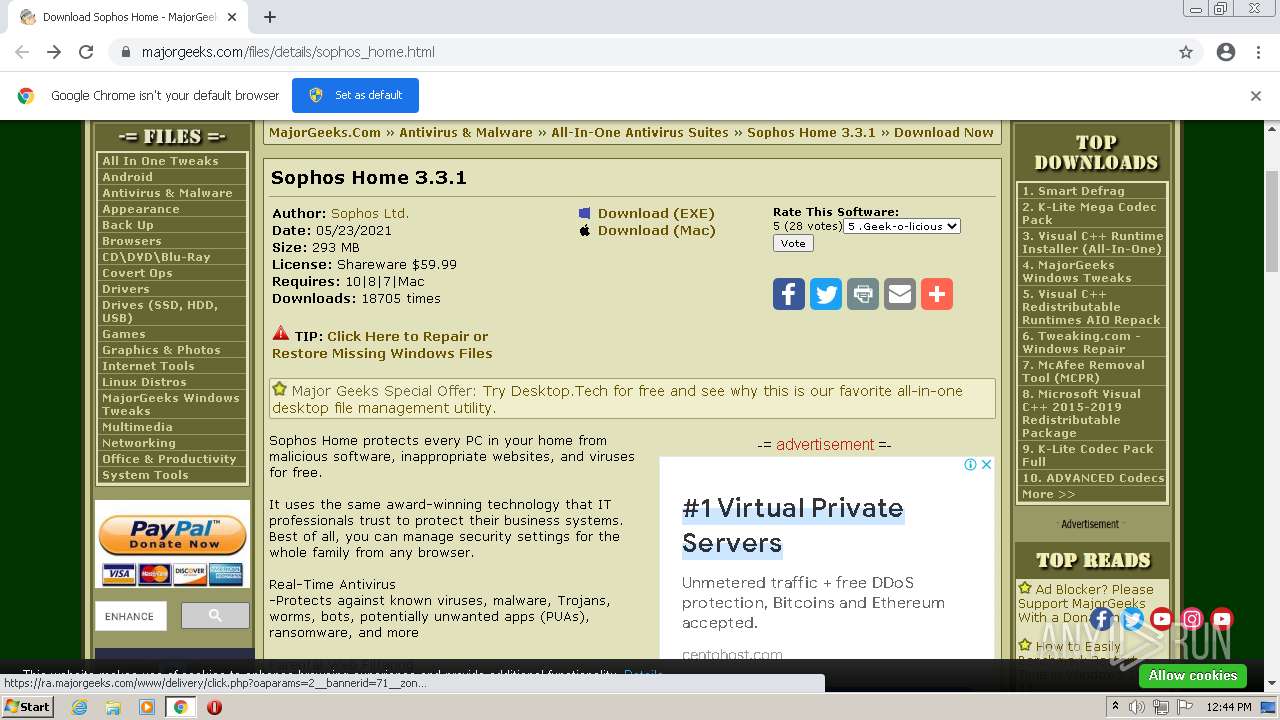Open a new browser tab
The image size is (1280, 720).
269,17
